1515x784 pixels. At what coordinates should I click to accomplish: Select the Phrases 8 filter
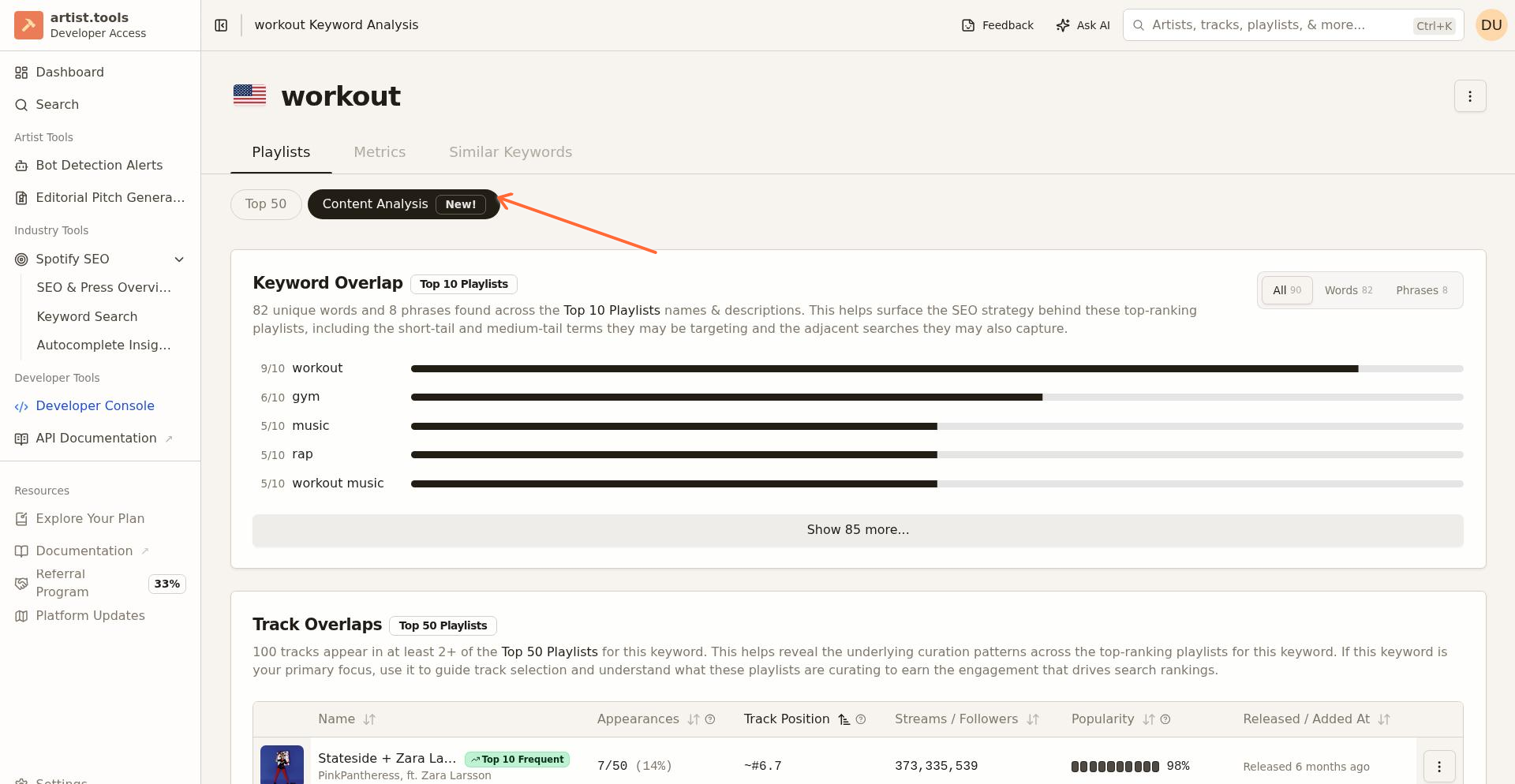pyautogui.click(x=1421, y=290)
